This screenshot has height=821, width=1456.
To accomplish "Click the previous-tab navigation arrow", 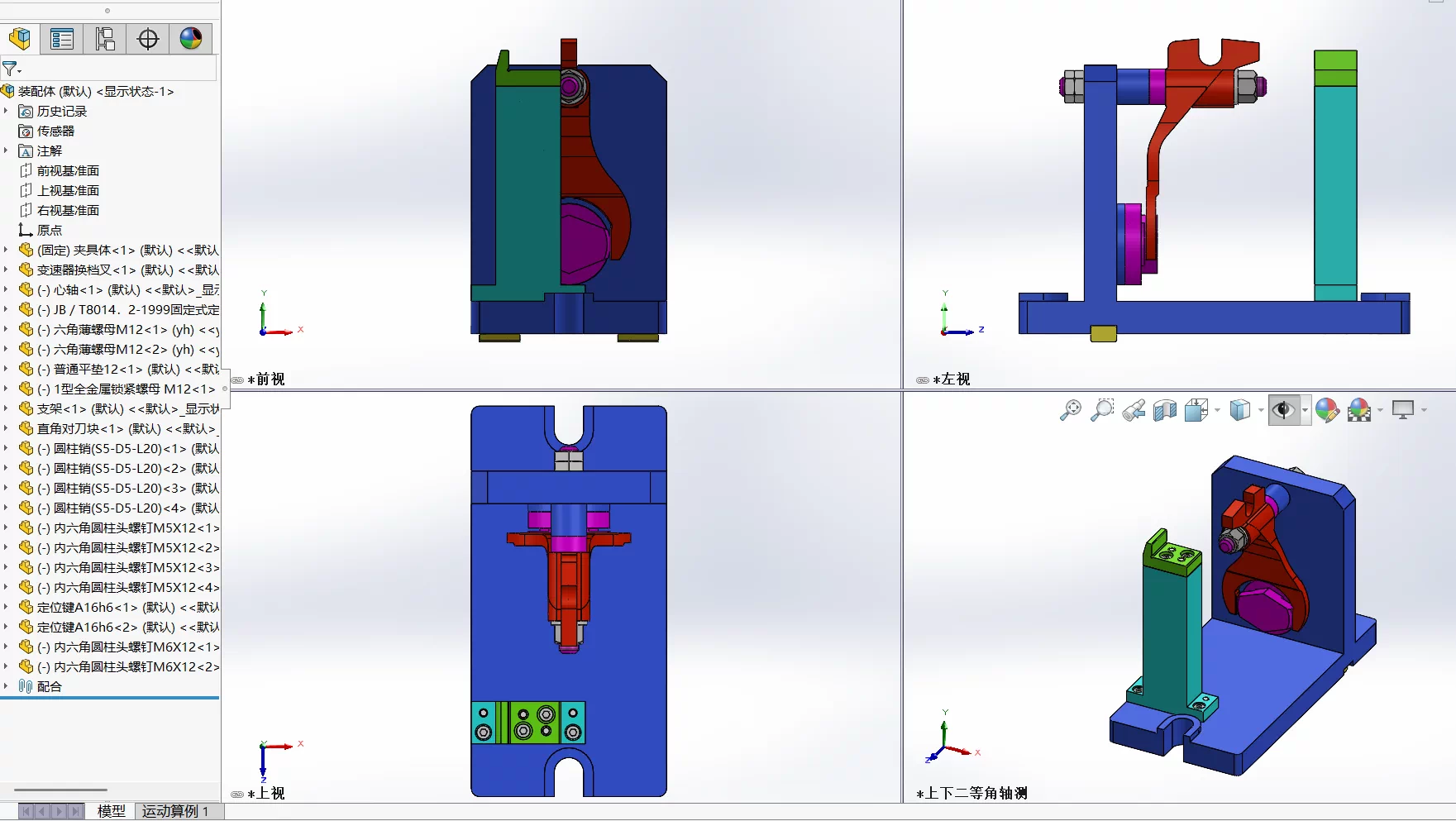I will [x=43, y=812].
